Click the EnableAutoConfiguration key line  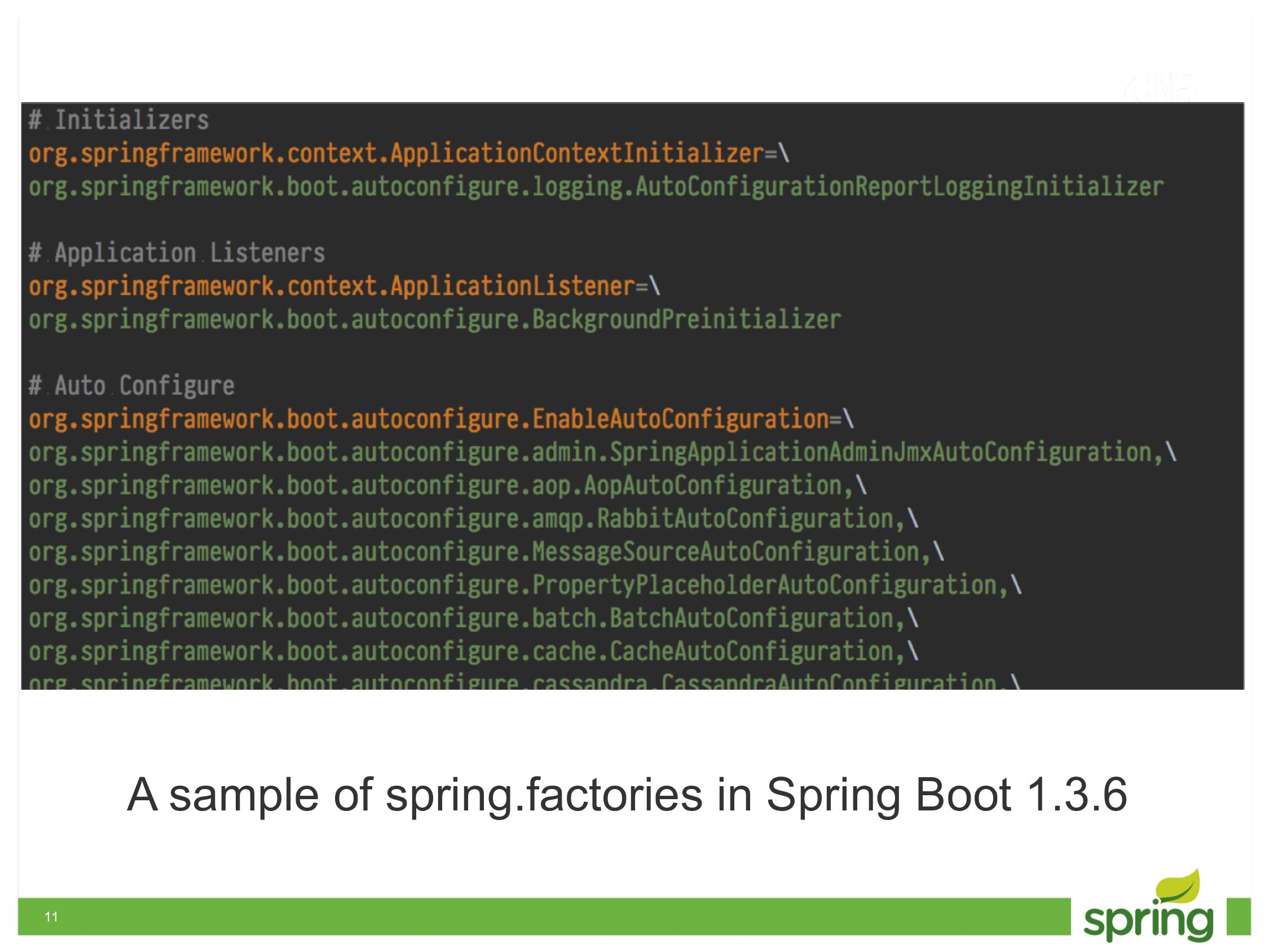440,419
